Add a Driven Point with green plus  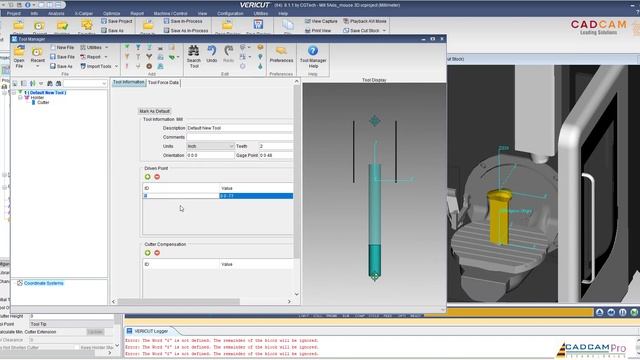coord(148,177)
